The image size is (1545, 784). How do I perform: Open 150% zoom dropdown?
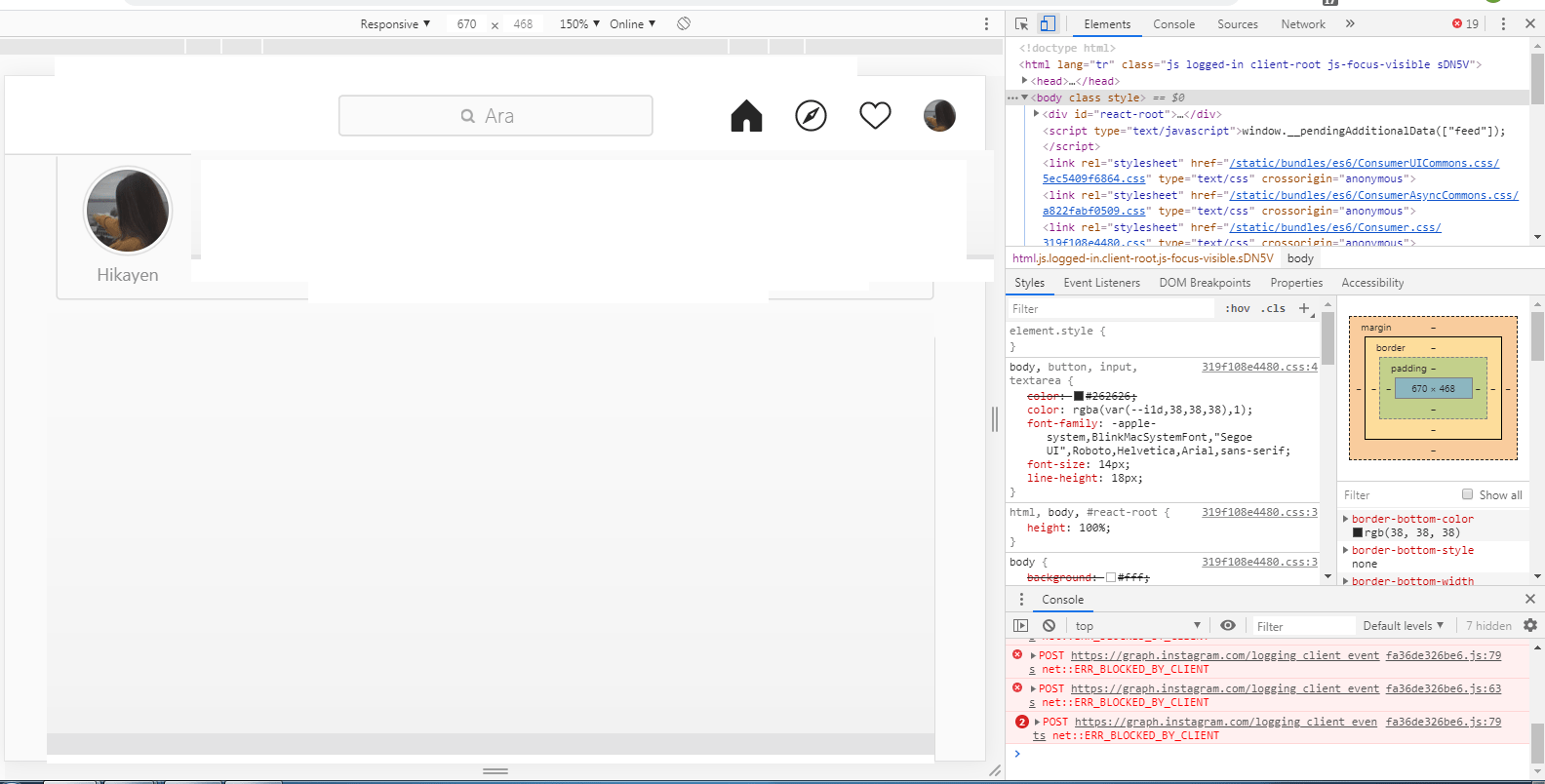pos(579,23)
